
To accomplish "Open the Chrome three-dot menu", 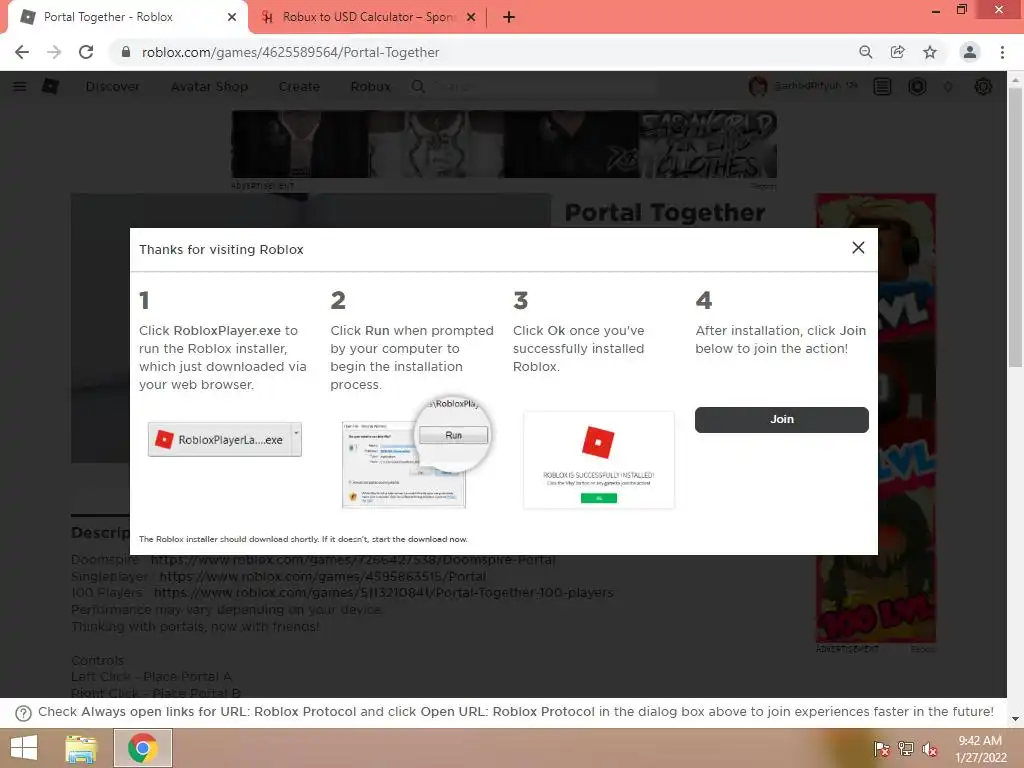I will coord(1002,52).
